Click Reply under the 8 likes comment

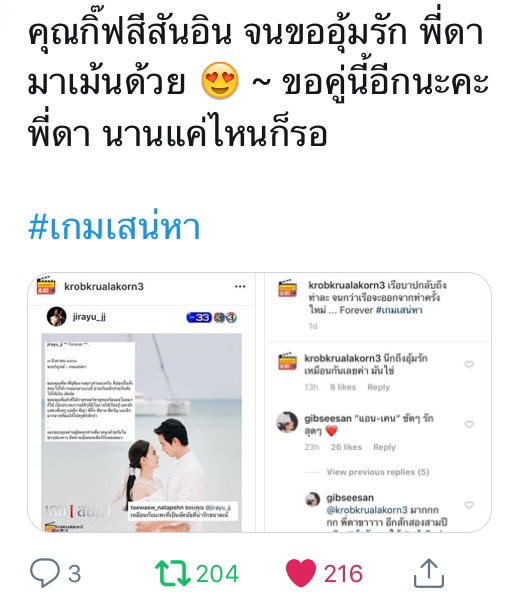pyautogui.click(x=378, y=387)
